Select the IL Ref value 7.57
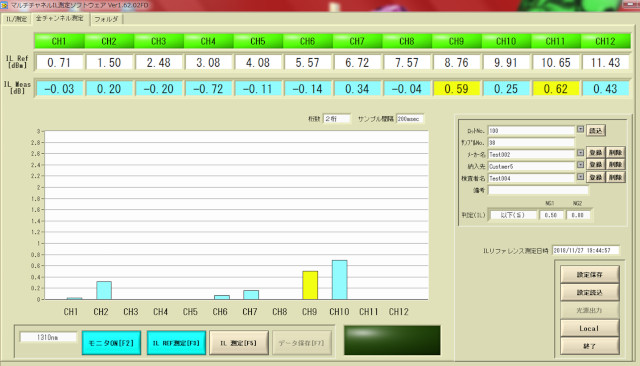The height and width of the screenshot is (366, 640). pyautogui.click(x=407, y=62)
